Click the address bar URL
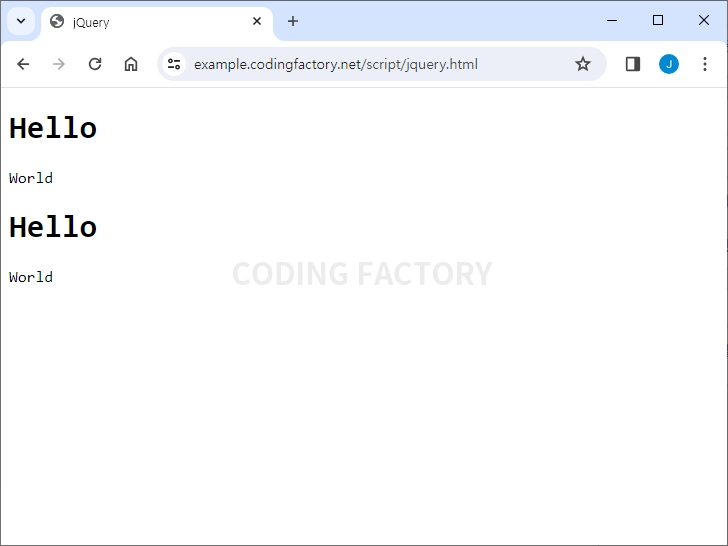 pos(336,64)
